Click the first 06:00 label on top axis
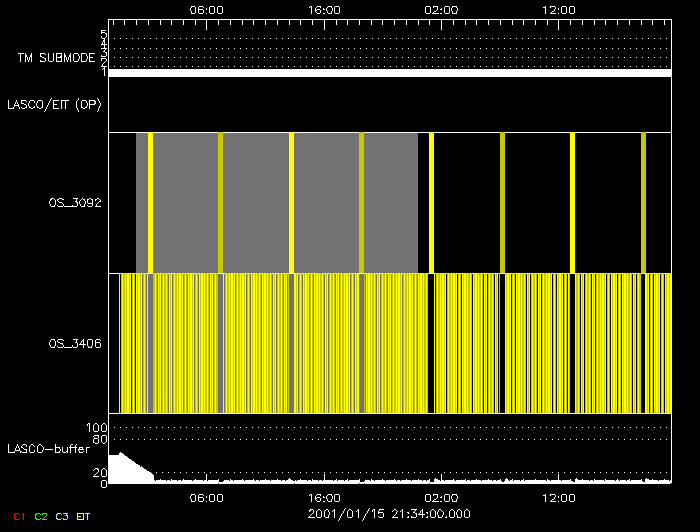700x532 pixels. pos(206,9)
